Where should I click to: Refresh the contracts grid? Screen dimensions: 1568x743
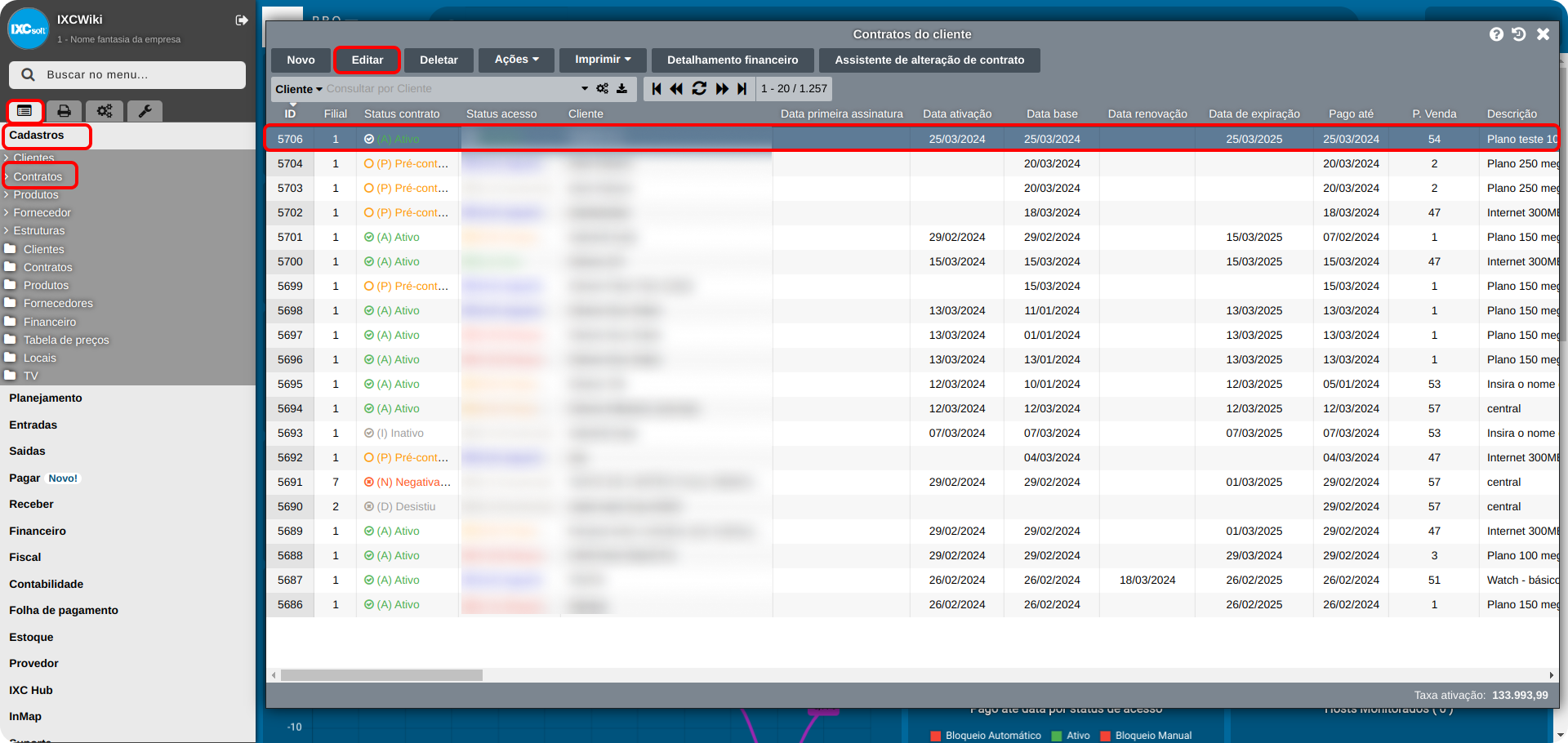click(699, 89)
